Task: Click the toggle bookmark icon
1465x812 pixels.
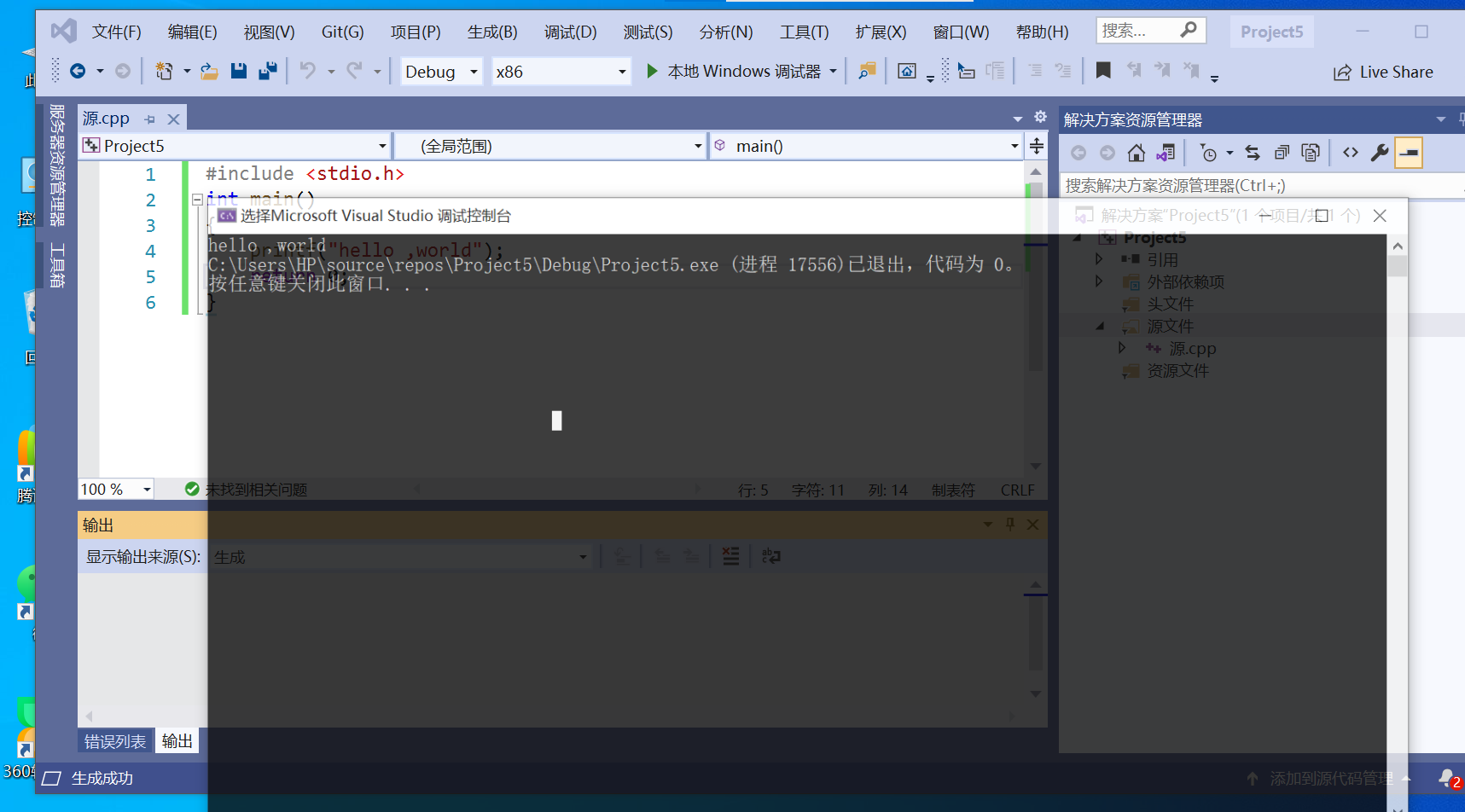Action: click(1103, 71)
